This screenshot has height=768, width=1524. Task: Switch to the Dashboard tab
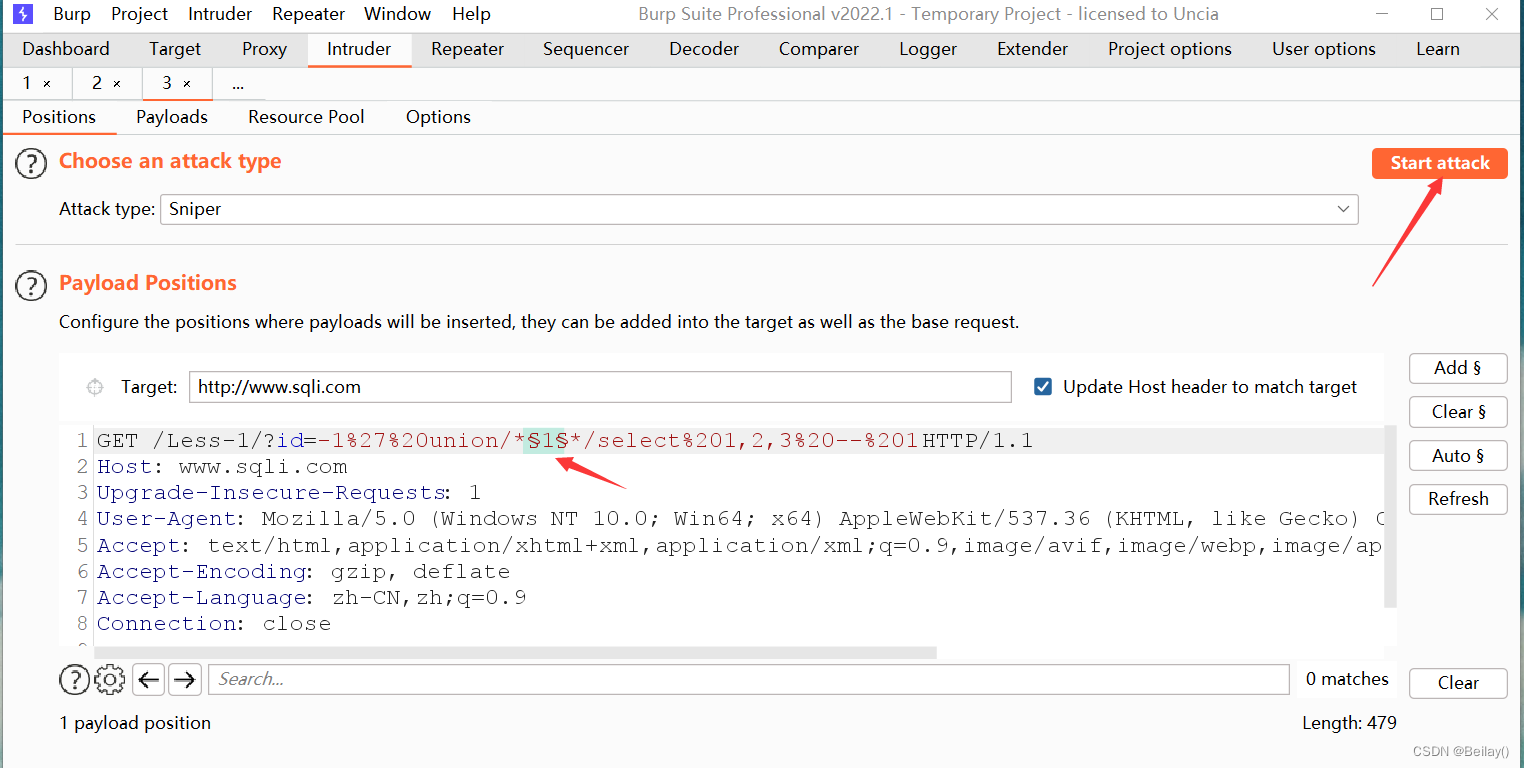pos(66,49)
